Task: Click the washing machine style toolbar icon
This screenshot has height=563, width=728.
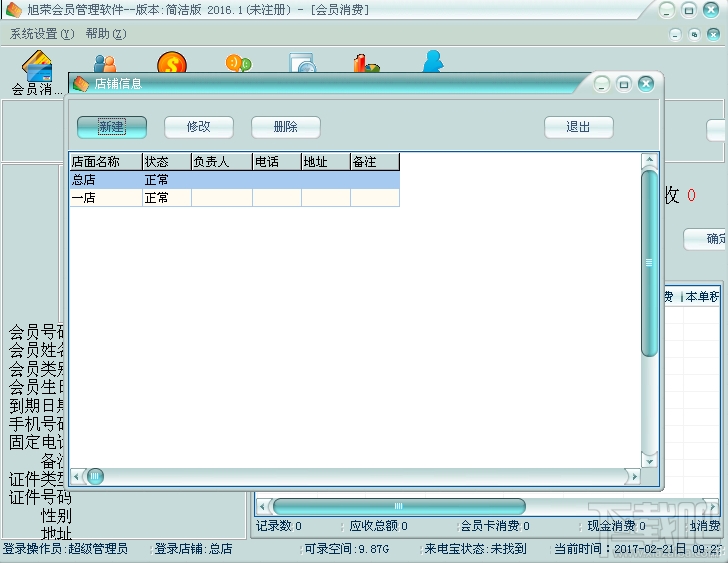Action: [302, 63]
